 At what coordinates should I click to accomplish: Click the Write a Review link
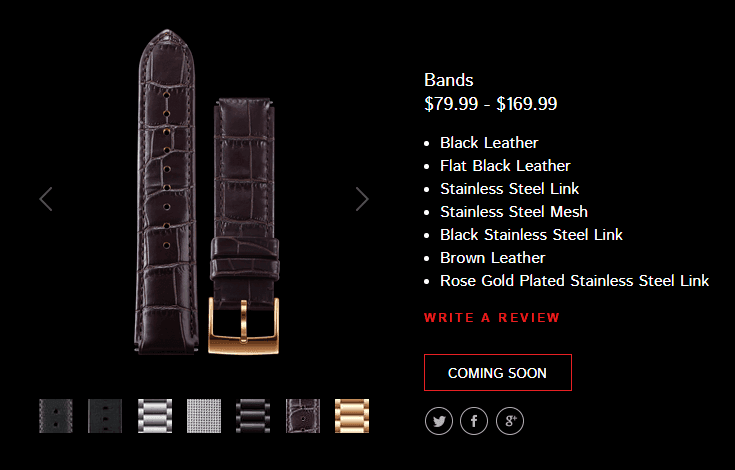492,318
